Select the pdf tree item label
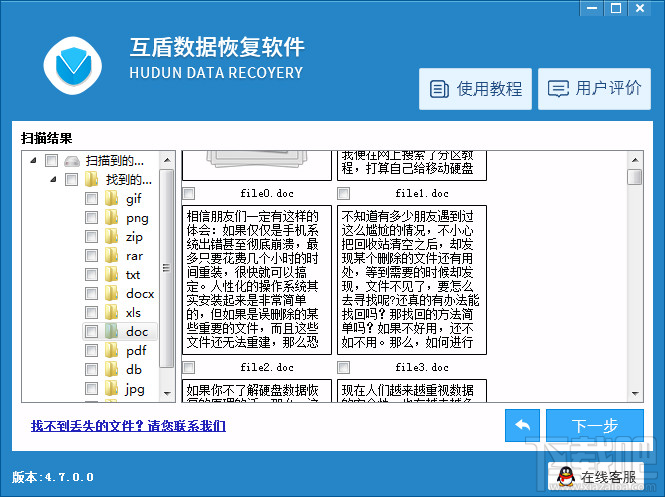 pyautogui.click(x=136, y=351)
